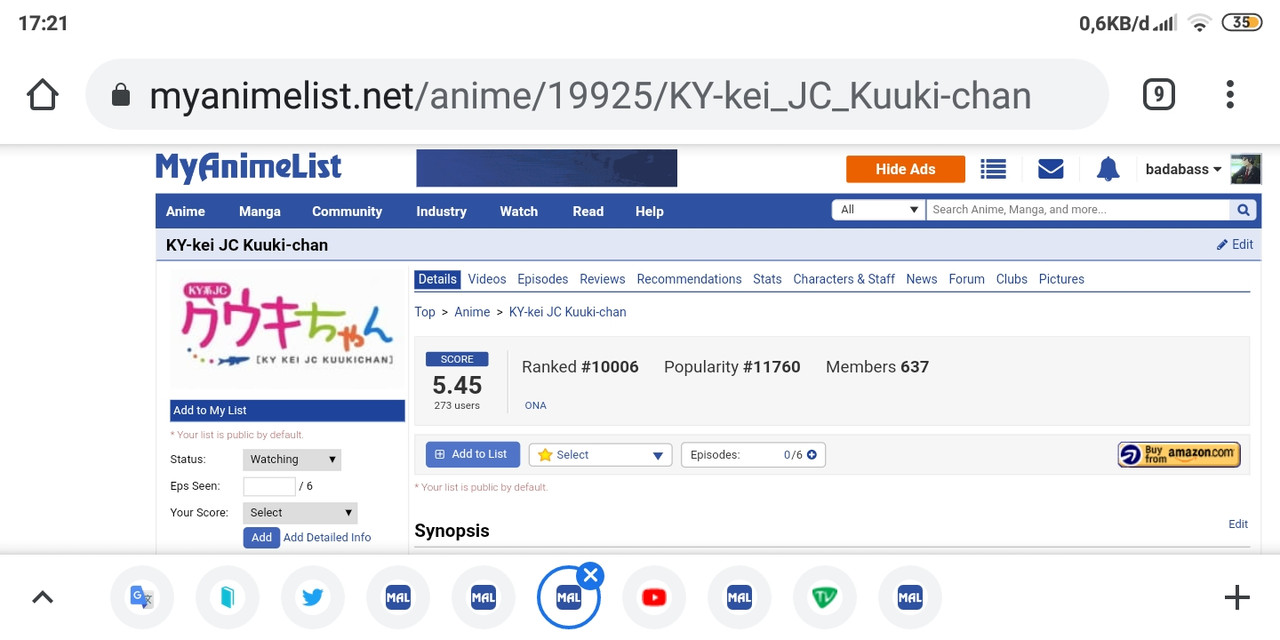Switch to the green TV tab icon
This screenshot has height=640, width=1280.
(x=825, y=597)
